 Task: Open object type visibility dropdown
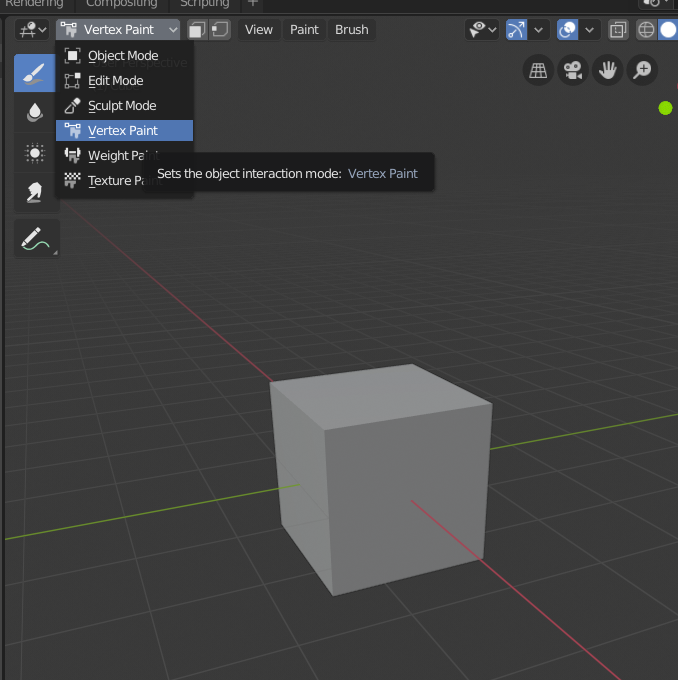[x=482, y=30]
